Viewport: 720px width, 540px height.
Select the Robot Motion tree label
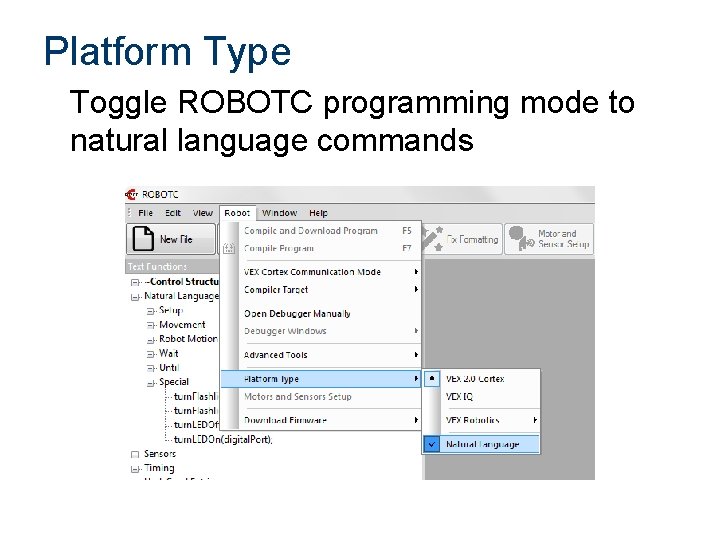(x=188, y=339)
